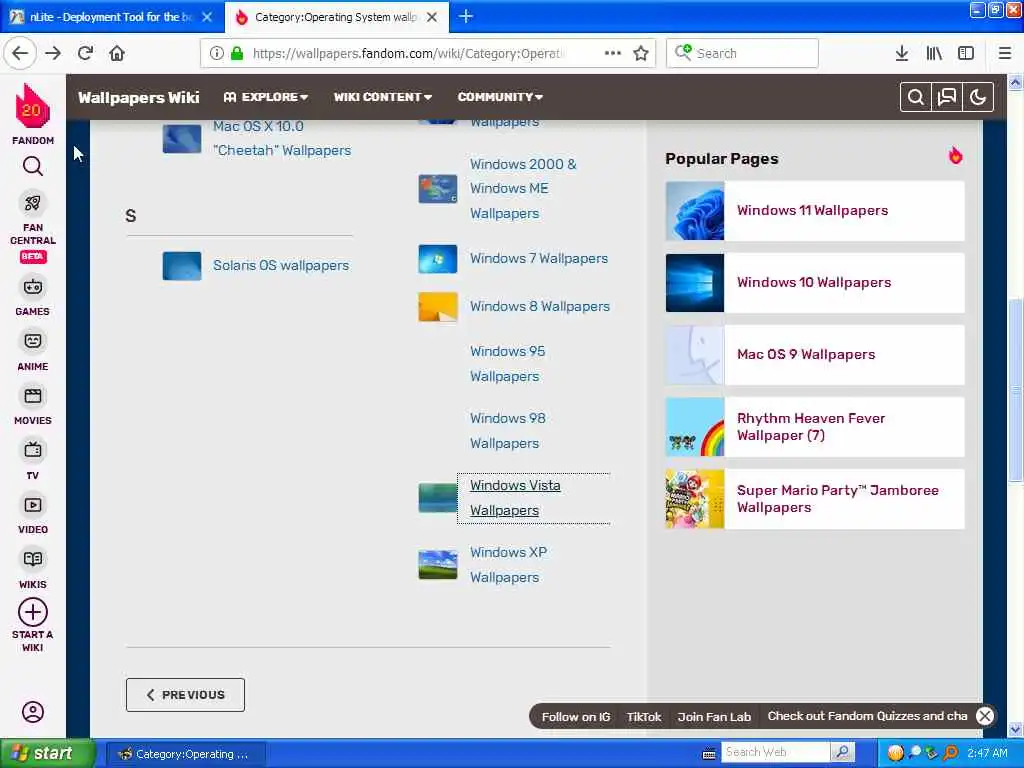The width and height of the screenshot is (1024, 768).
Task: Open Windows 98 Wallpapers link
Action: pyautogui.click(x=507, y=430)
